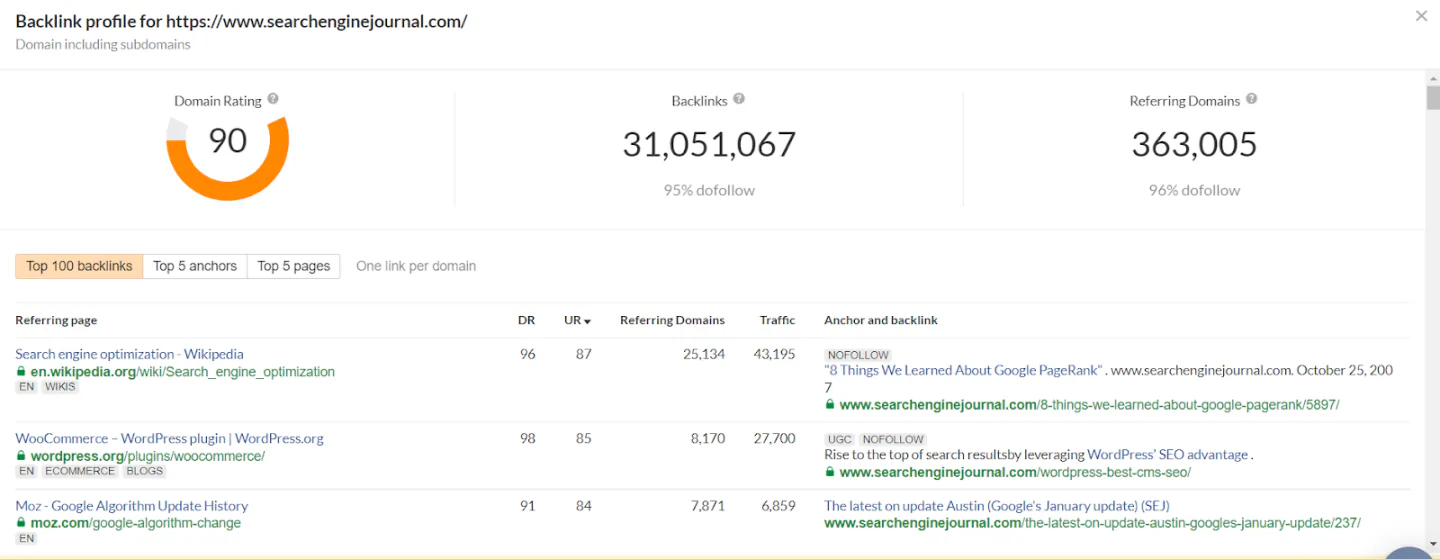This screenshot has width=1440, height=559.
Task: Sort by Traffic column header
Action: (x=777, y=320)
